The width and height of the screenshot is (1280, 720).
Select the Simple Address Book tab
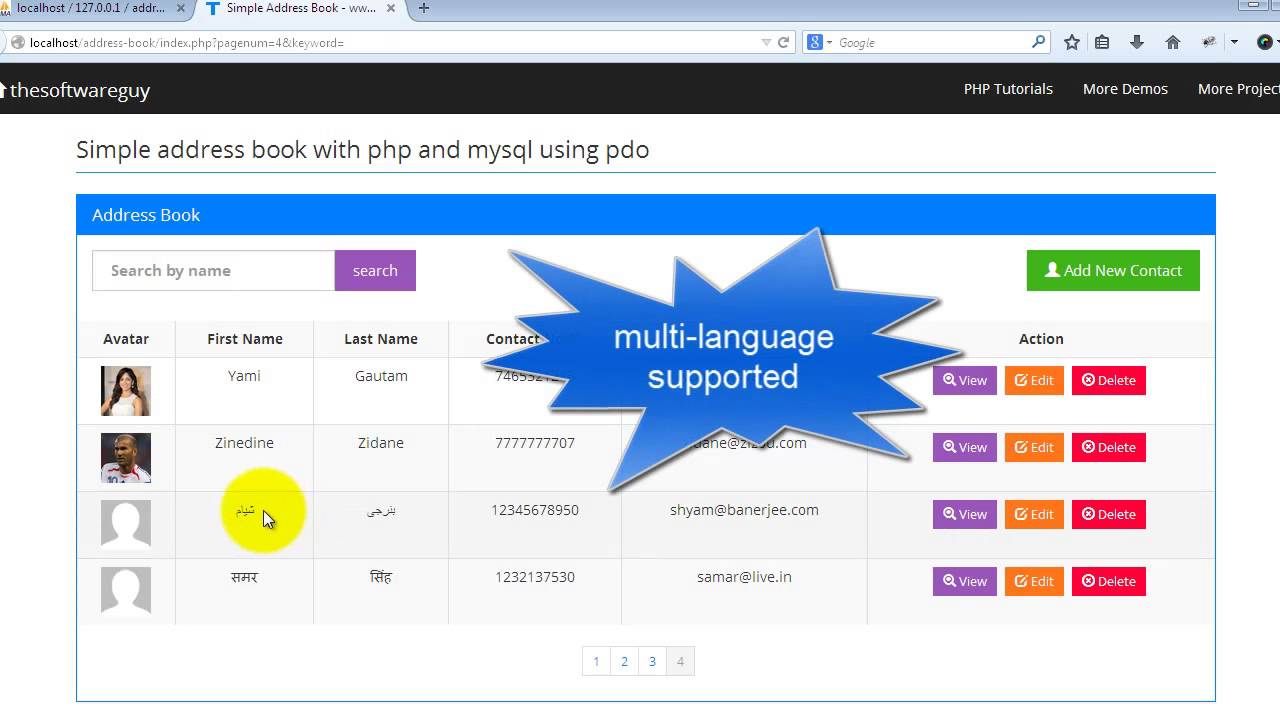point(300,8)
